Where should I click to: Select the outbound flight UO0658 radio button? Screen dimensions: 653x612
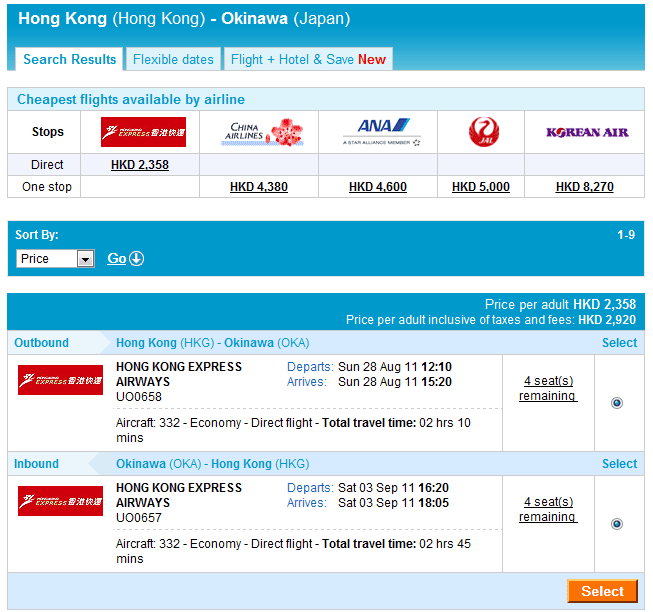point(616,403)
